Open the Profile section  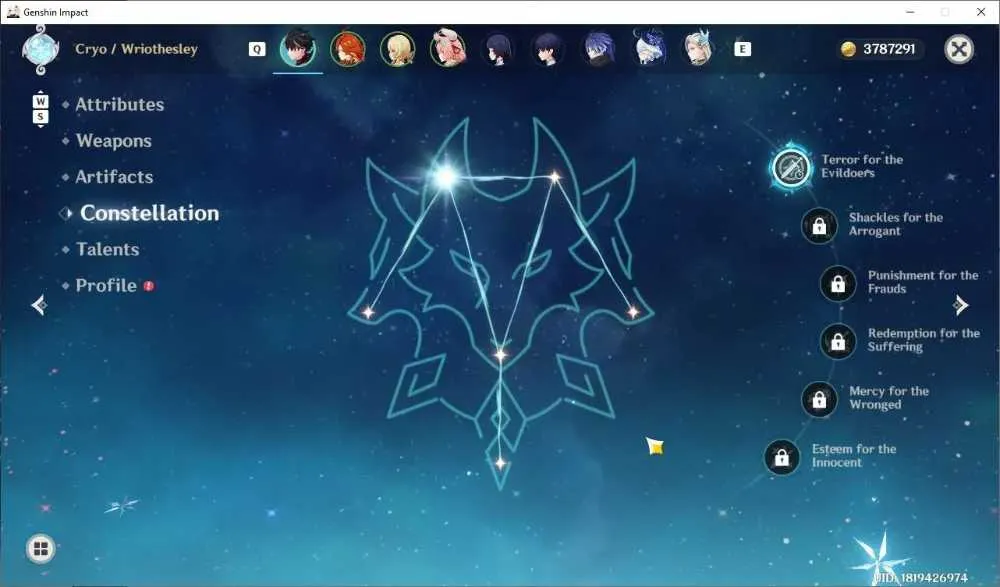click(x=106, y=285)
